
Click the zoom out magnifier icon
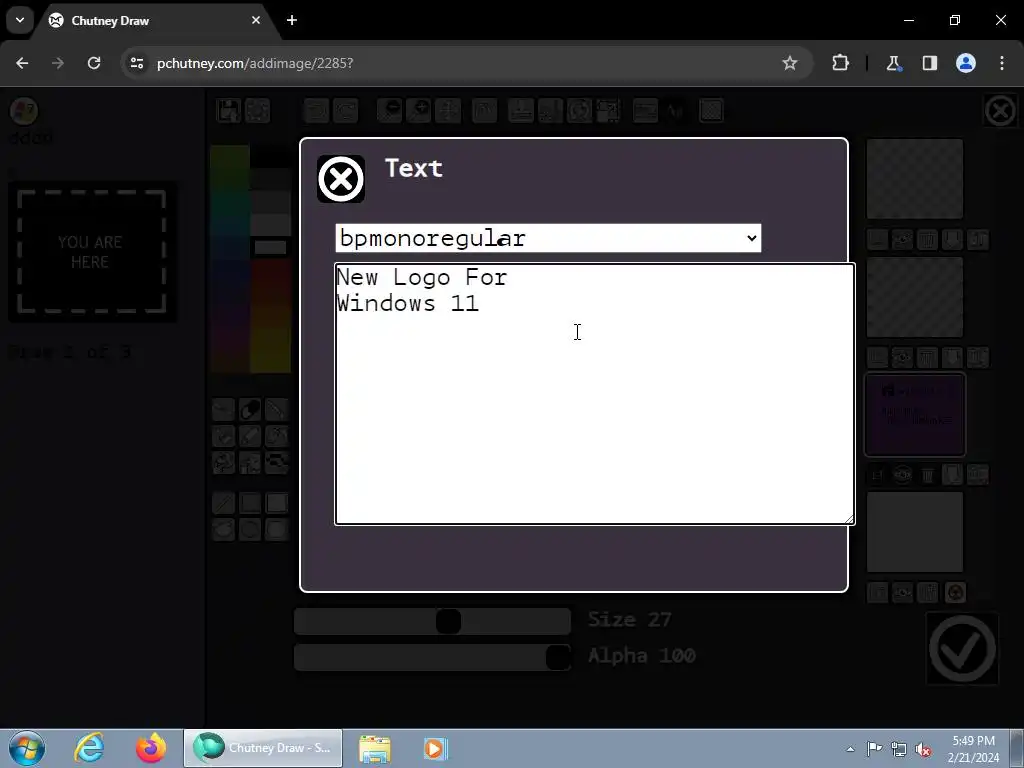[390, 110]
